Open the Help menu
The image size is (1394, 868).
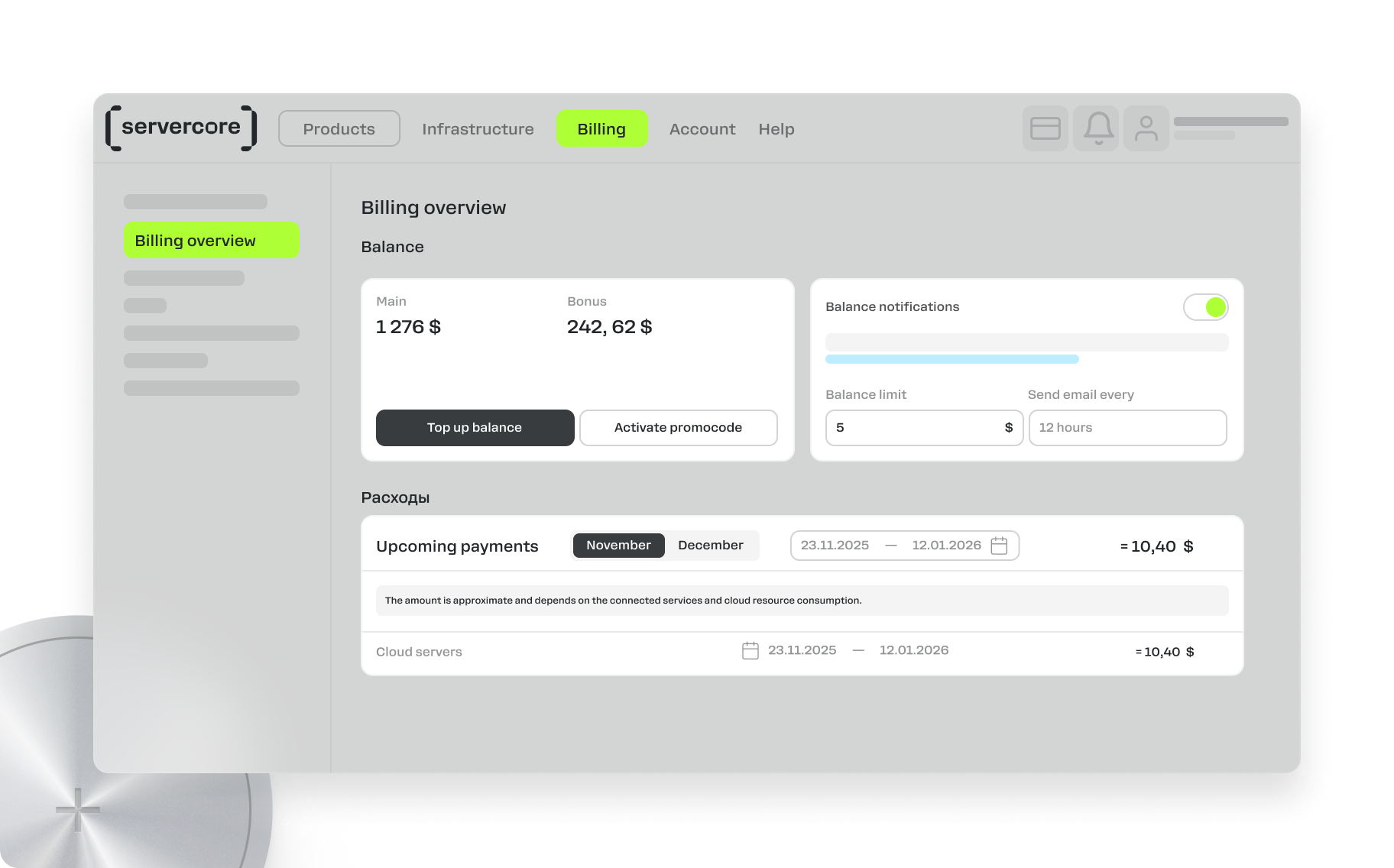[x=776, y=129]
